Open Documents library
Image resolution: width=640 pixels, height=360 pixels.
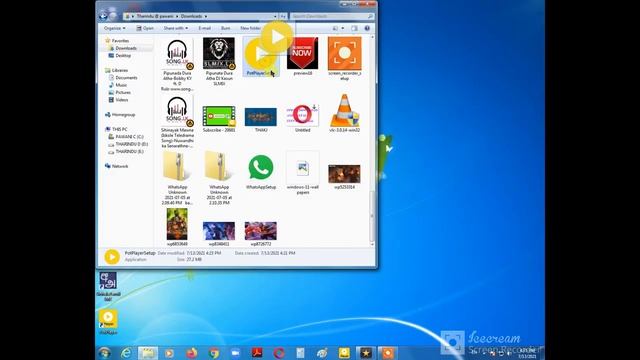pos(126,78)
